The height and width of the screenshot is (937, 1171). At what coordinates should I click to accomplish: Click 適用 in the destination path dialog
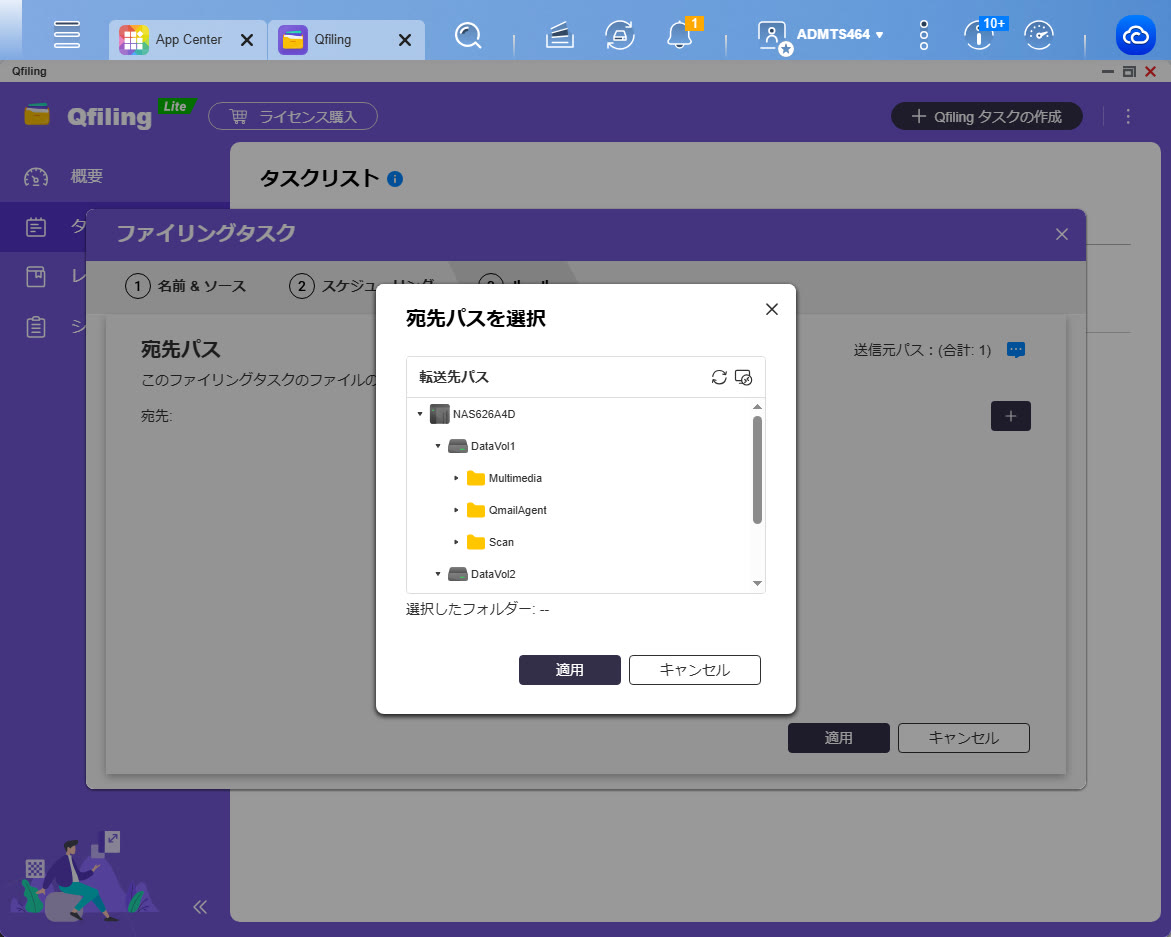tap(569, 670)
